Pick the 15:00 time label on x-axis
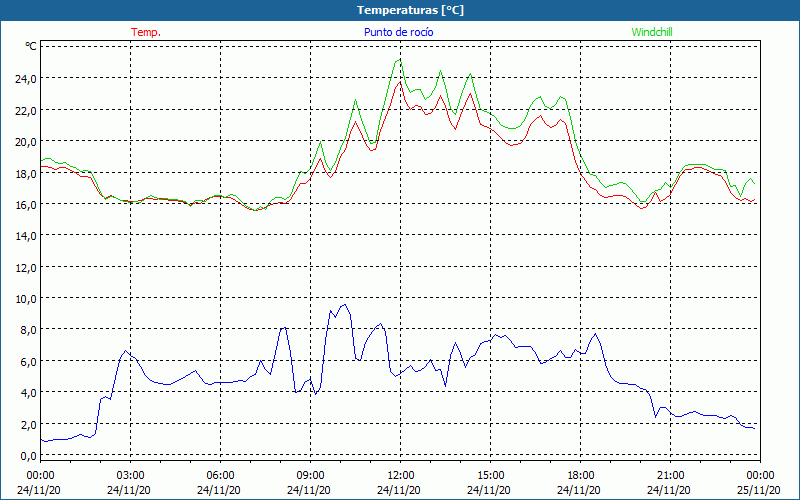This screenshot has height=500, width=800. 490,475
